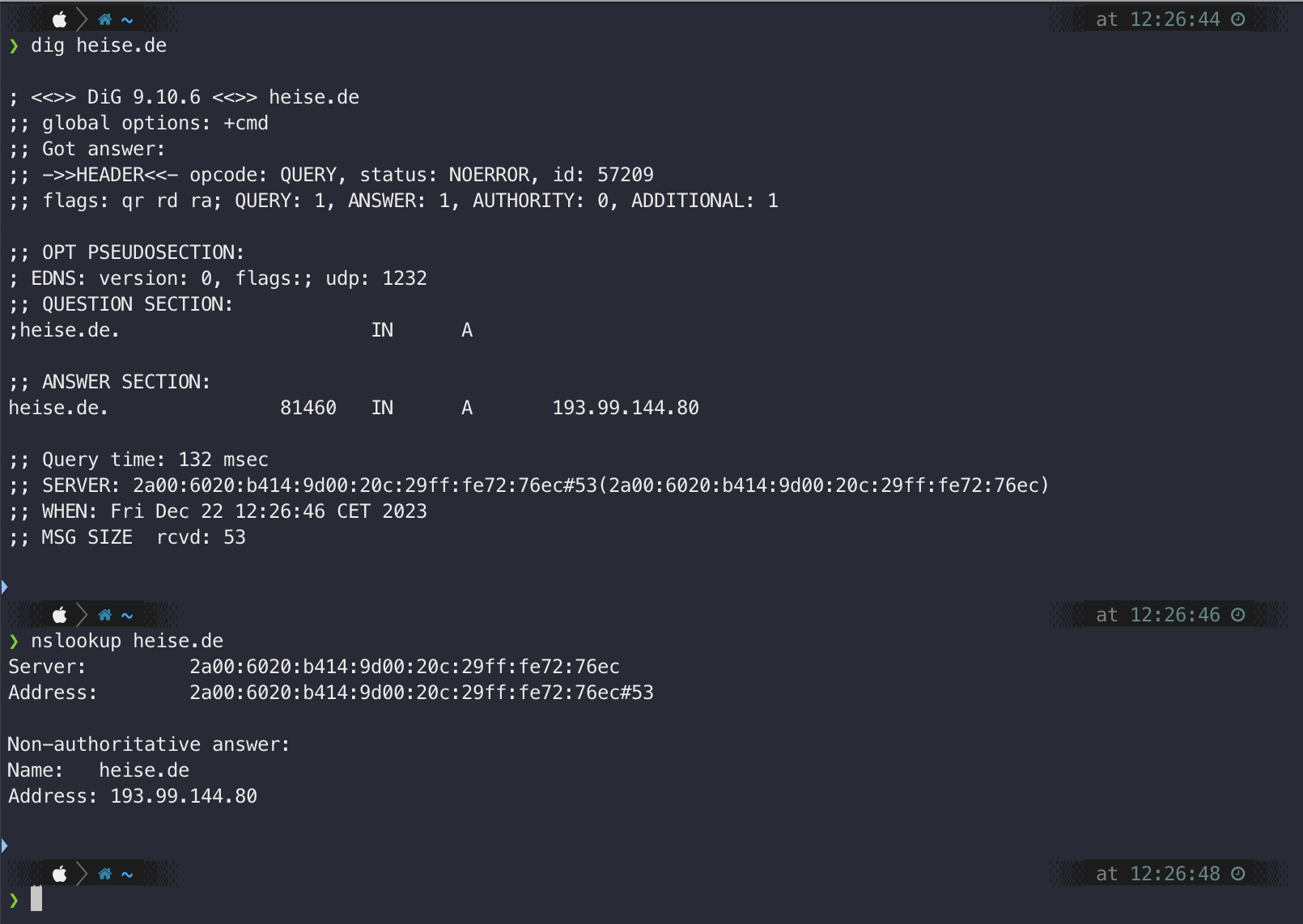1303x924 pixels.
Task: Click the blue mark above the last prompt
Action: click(x=4, y=846)
